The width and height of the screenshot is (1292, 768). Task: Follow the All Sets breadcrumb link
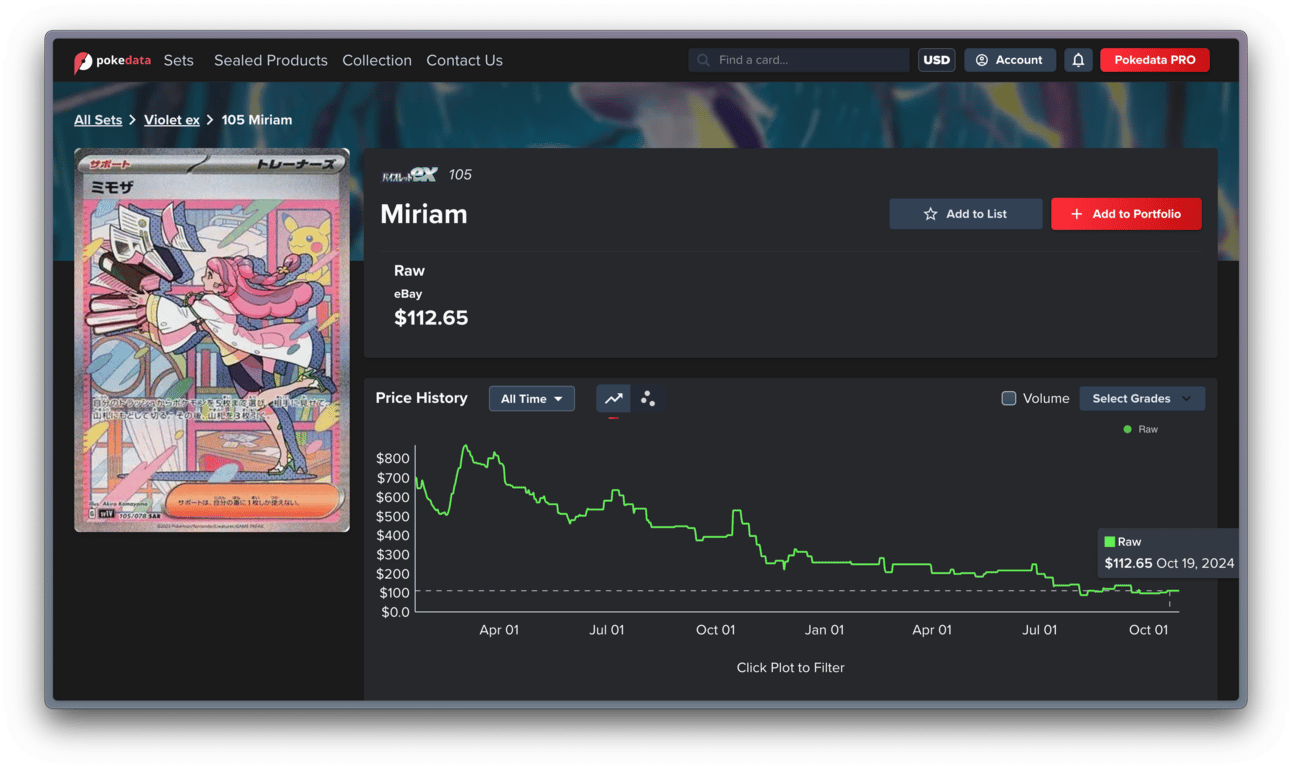(98, 120)
